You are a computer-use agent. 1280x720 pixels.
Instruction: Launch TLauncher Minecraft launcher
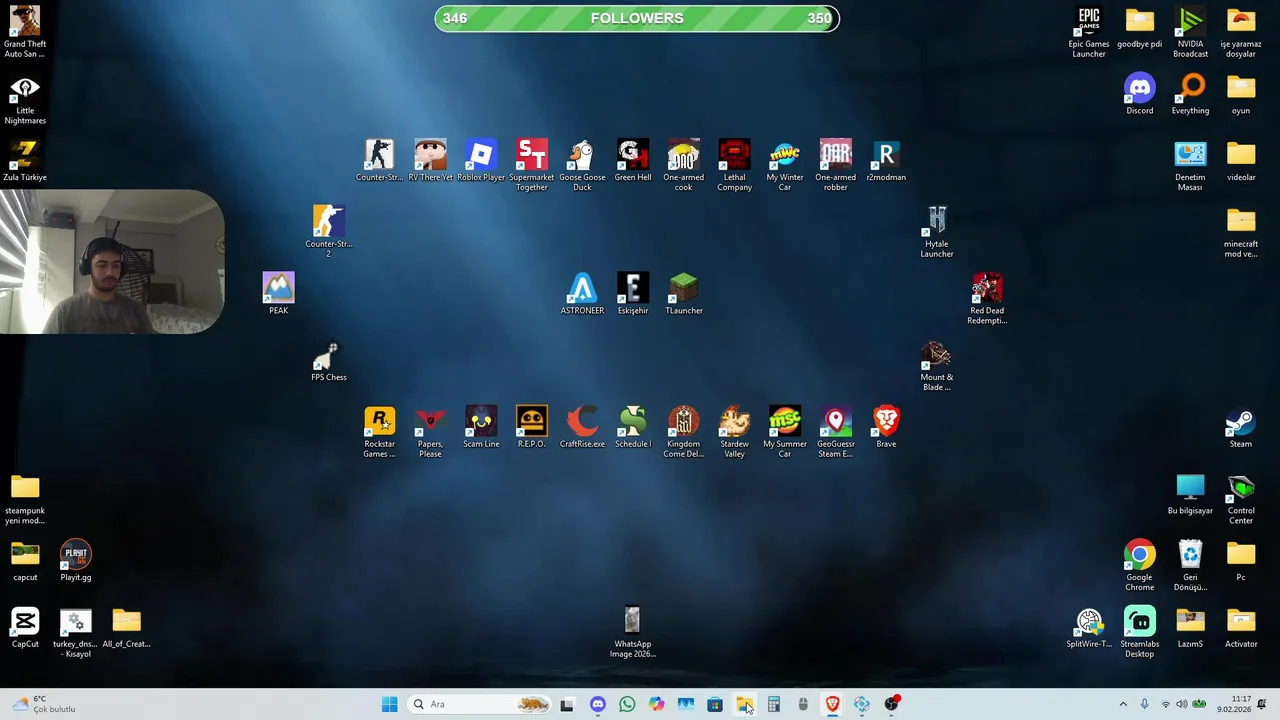(684, 293)
